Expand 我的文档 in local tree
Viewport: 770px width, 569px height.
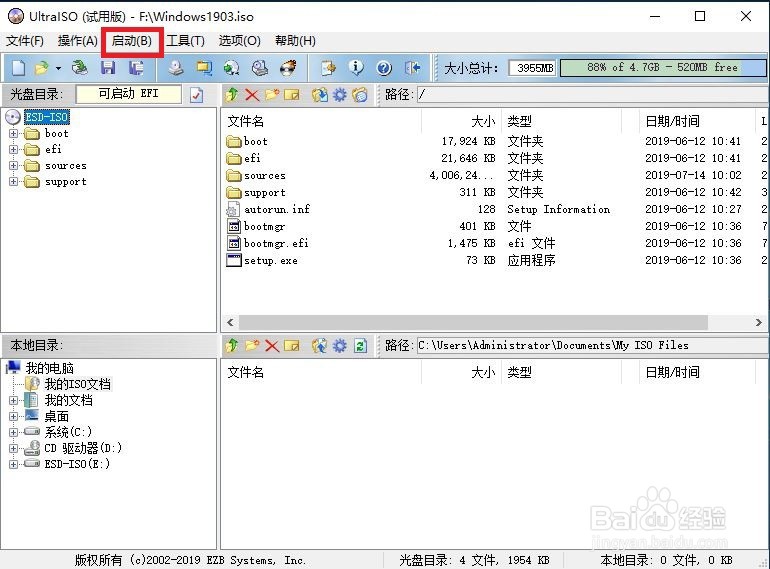13,400
